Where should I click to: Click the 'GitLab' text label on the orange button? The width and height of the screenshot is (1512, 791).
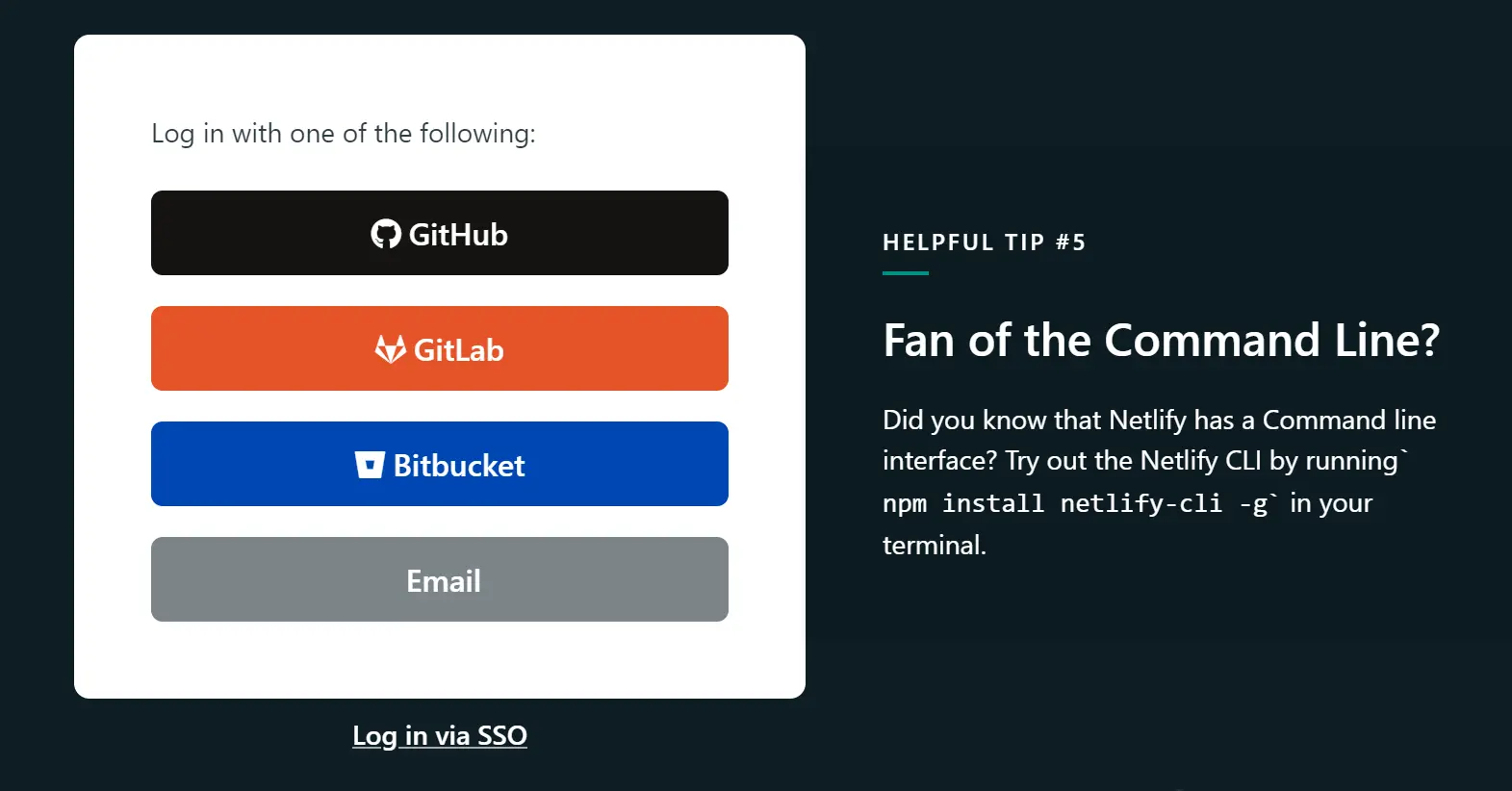pyautogui.click(x=459, y=350)
